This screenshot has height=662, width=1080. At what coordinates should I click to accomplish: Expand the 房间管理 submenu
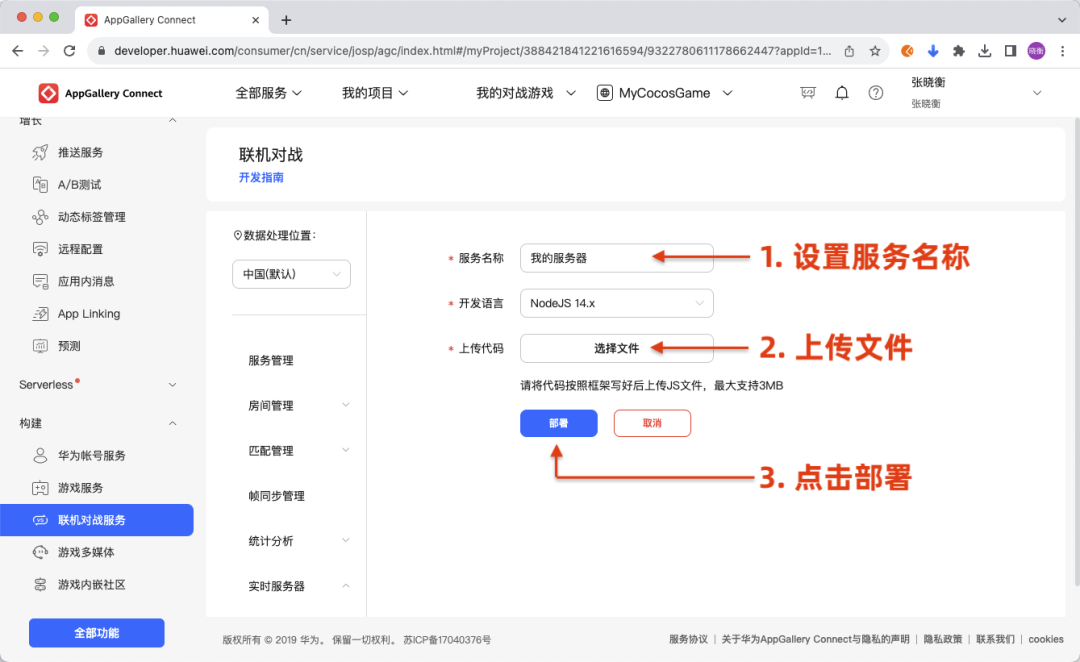click(x=346, y=405)
